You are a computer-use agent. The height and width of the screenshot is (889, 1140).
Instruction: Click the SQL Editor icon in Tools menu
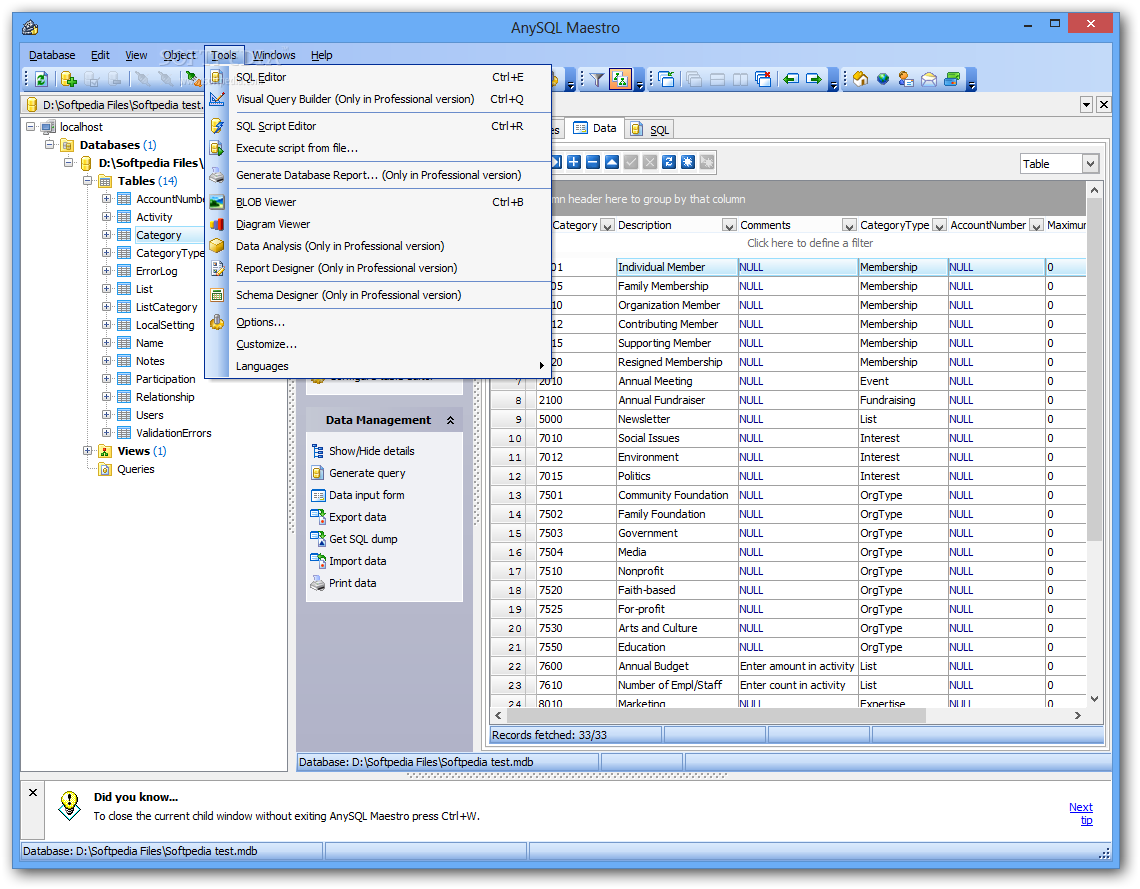coord(217,77)
